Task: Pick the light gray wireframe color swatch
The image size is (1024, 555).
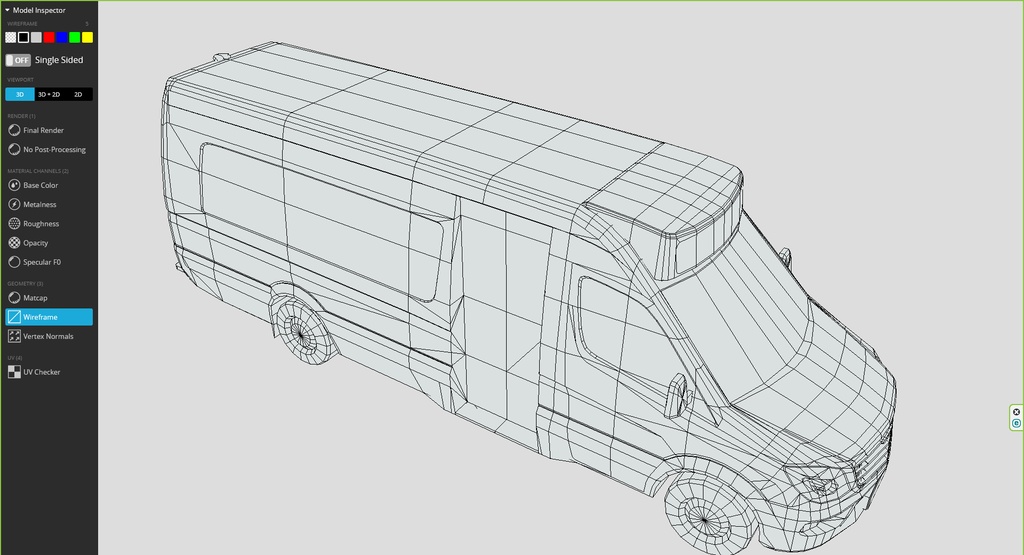Action: [36, 37]
